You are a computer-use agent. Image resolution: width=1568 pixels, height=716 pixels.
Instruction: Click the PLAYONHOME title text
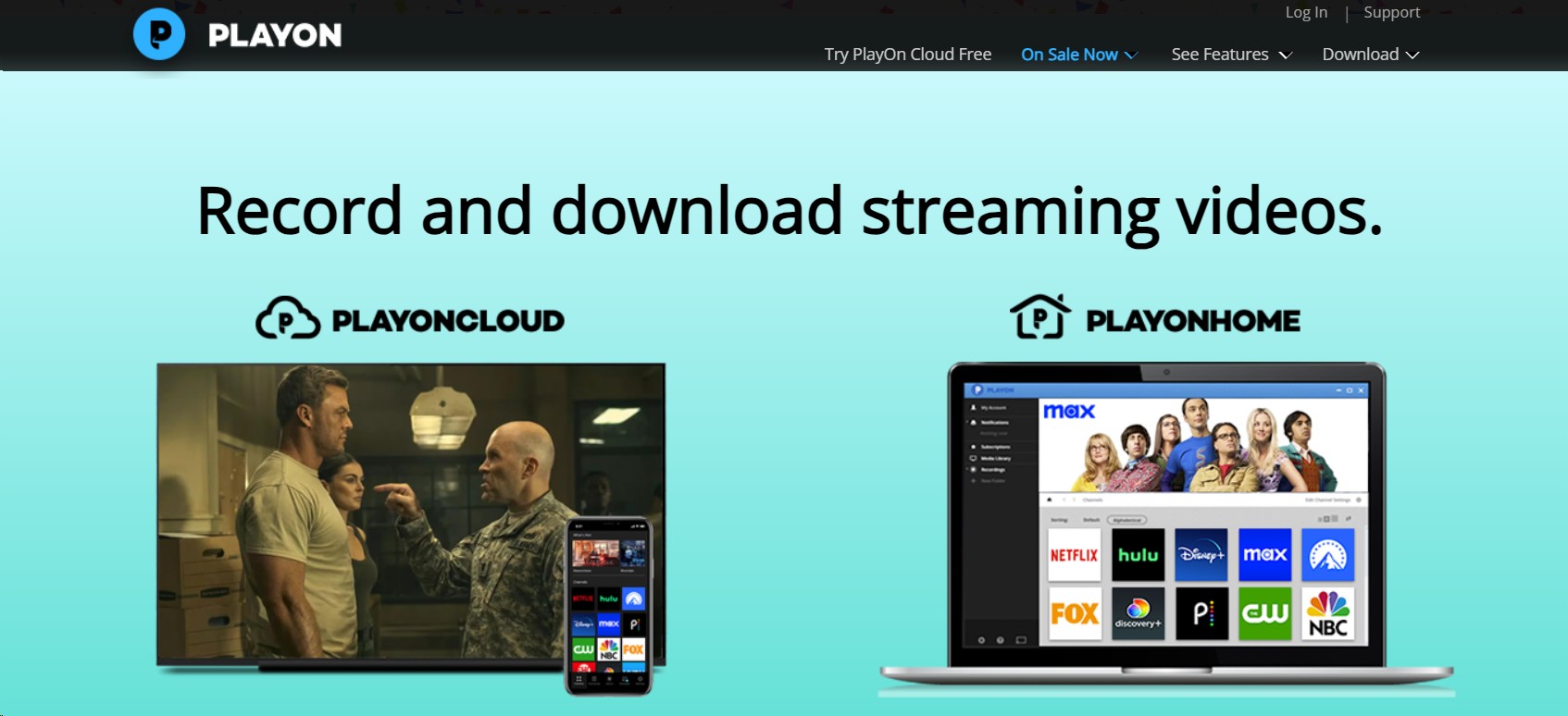coord(1193,321)
